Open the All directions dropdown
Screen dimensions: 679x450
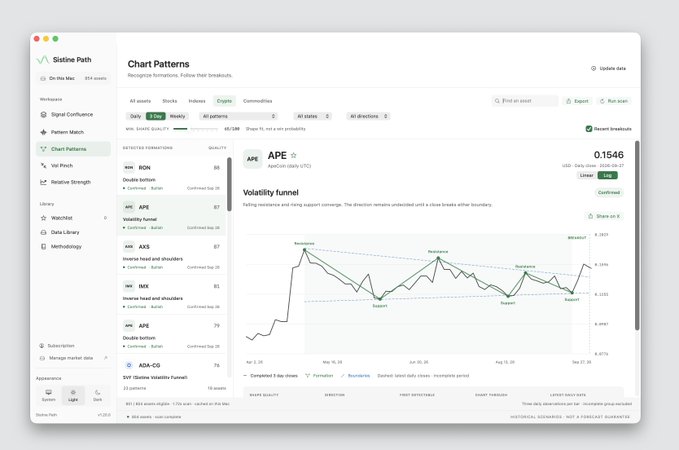tap(368, 116)
